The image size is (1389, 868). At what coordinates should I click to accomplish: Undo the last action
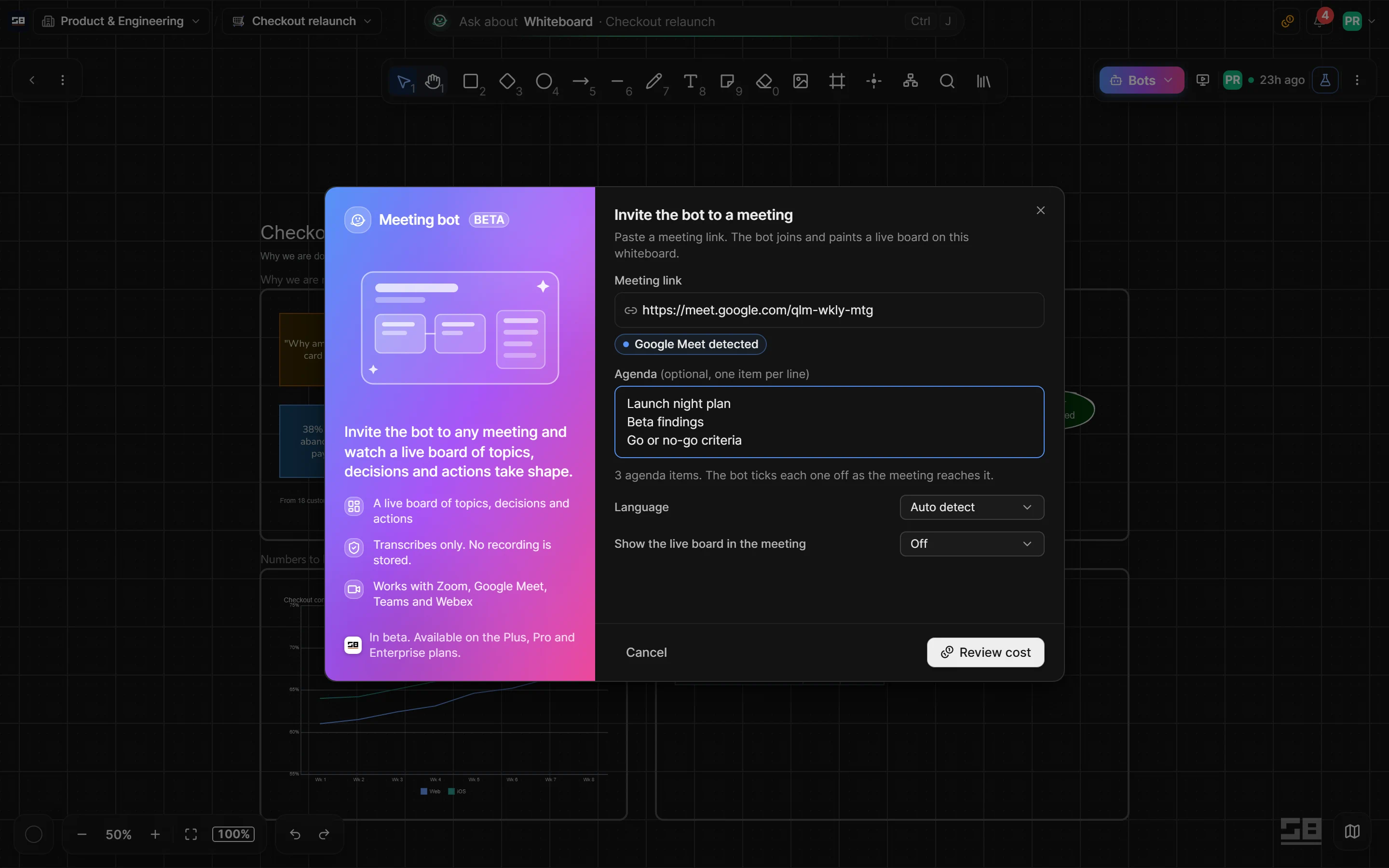point(295,834)
